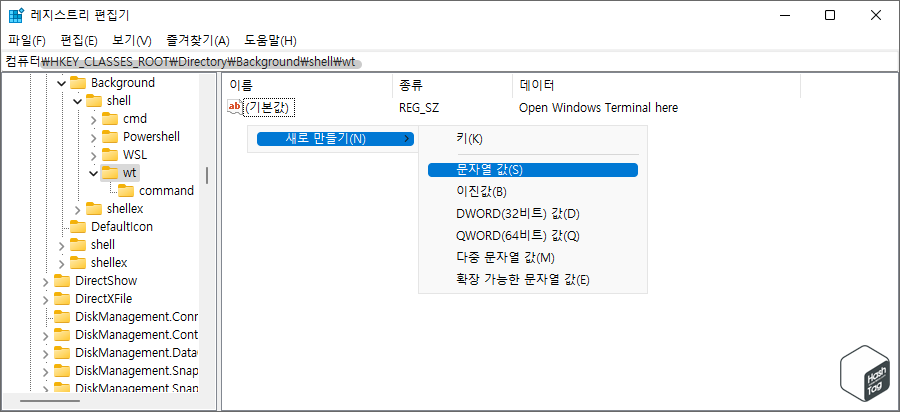The width and height of the screenshot is (900, 412).
Task: Maximize the Registry Editor window
Action: point(830,15)
